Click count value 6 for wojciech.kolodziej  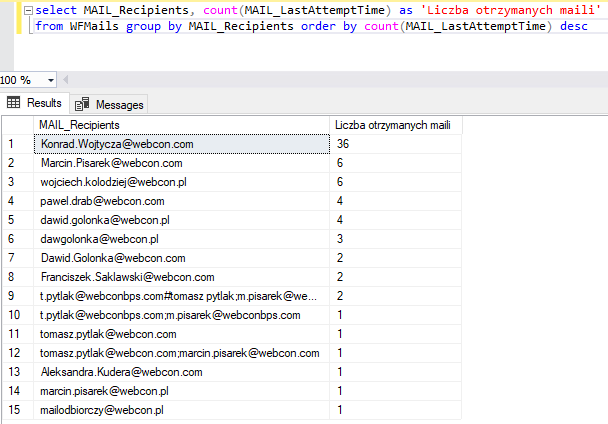[x=396, y=182]
